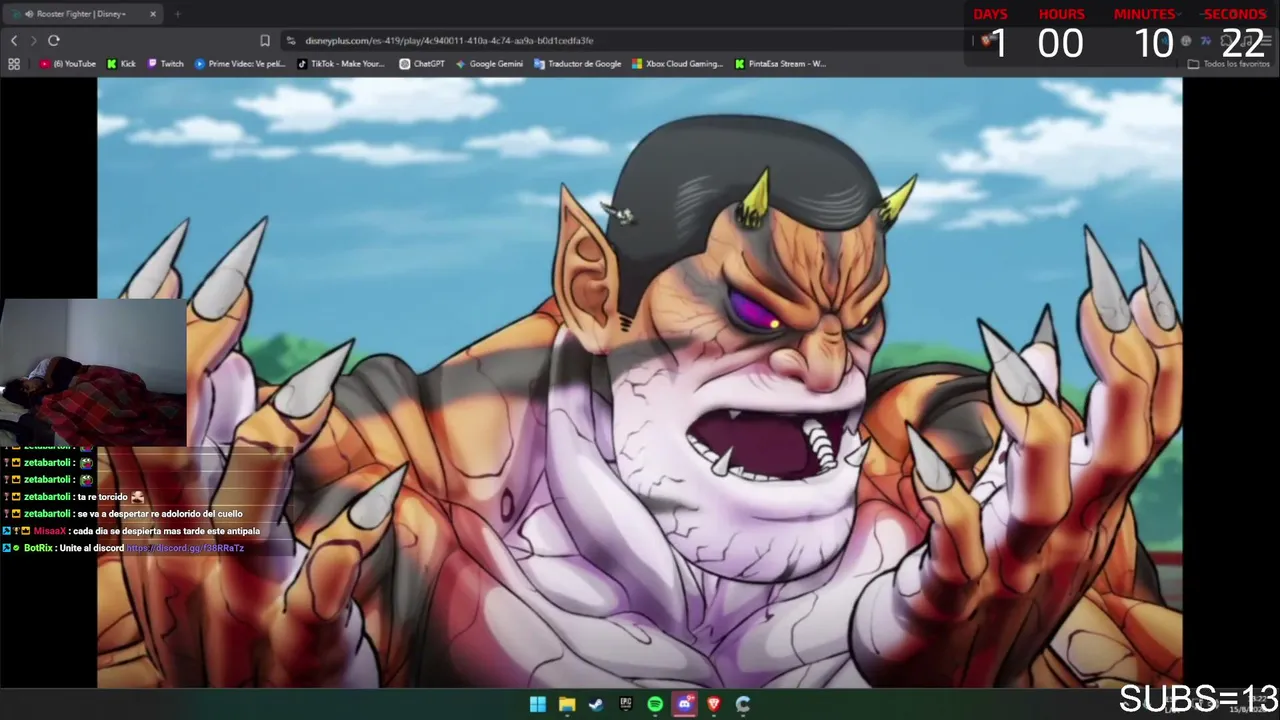
Task: Open the Xbox Cloud Gaming bookmark
Action: click(677, 64)
